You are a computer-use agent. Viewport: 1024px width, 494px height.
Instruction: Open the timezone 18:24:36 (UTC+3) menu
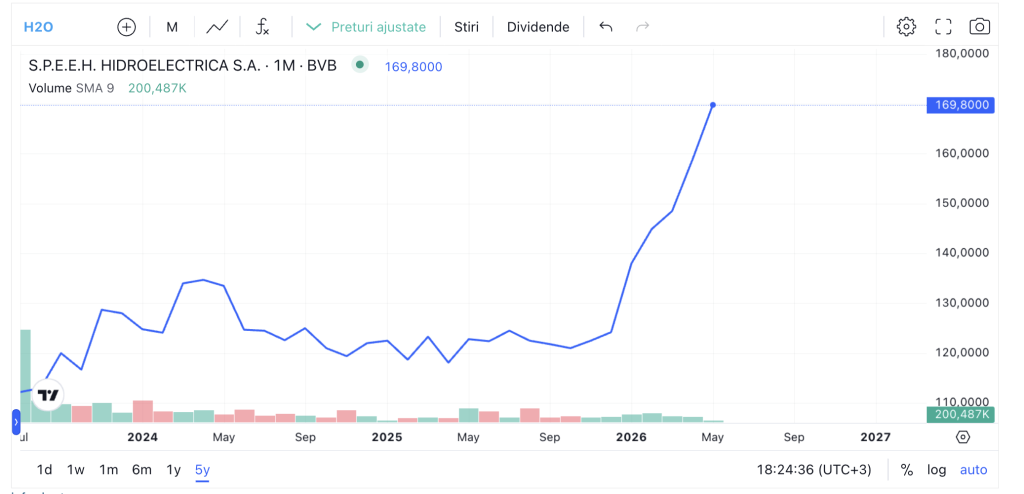click(x=814, y=470)
